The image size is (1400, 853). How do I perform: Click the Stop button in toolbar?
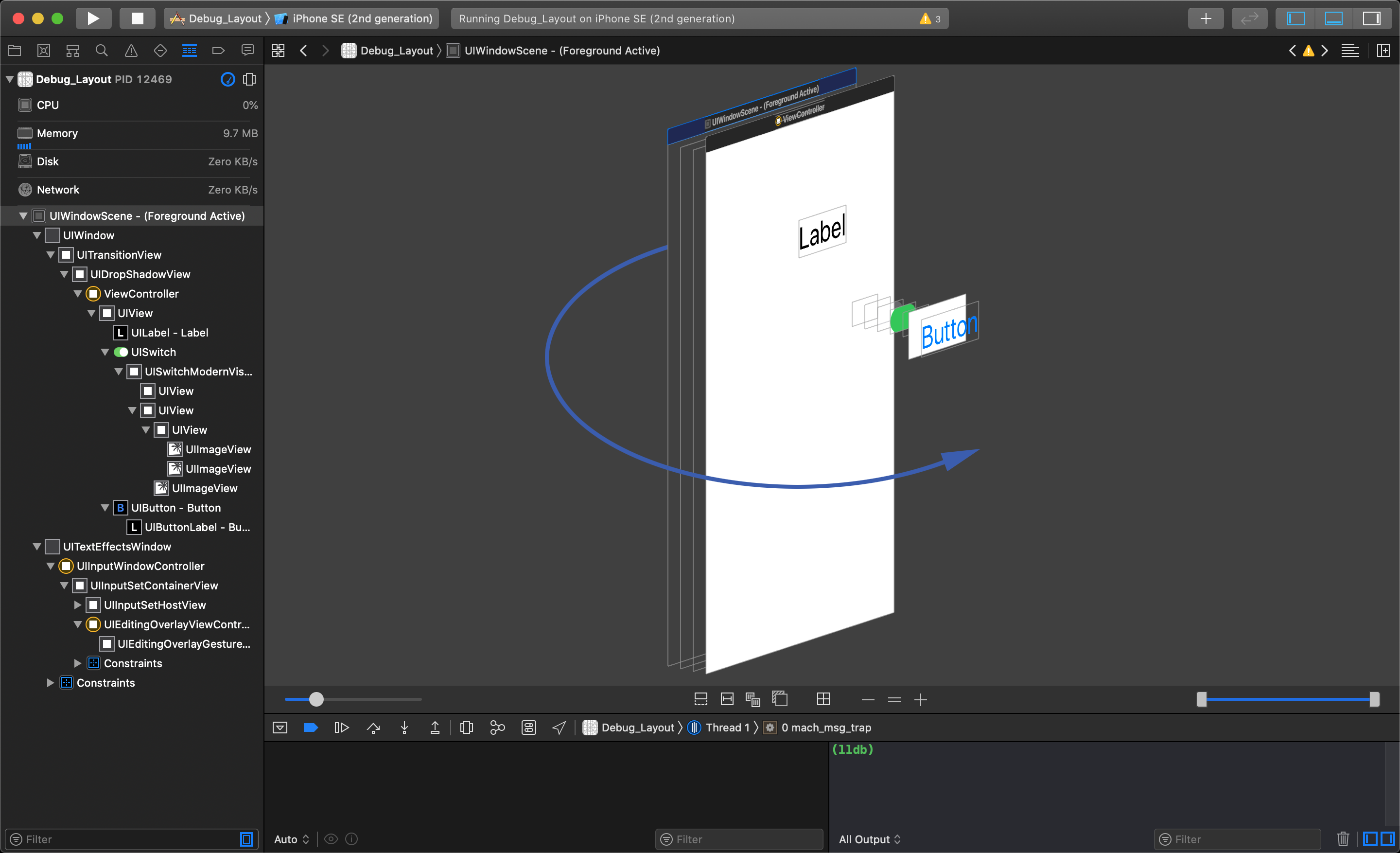(138, 18)
